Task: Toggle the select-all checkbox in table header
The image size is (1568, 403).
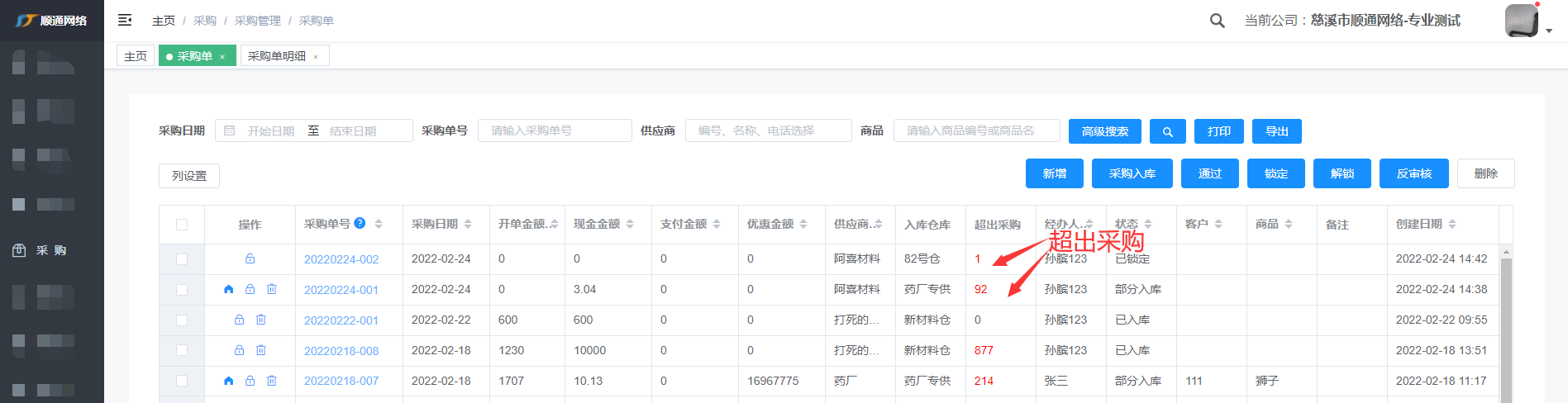Action: (182, 225)
